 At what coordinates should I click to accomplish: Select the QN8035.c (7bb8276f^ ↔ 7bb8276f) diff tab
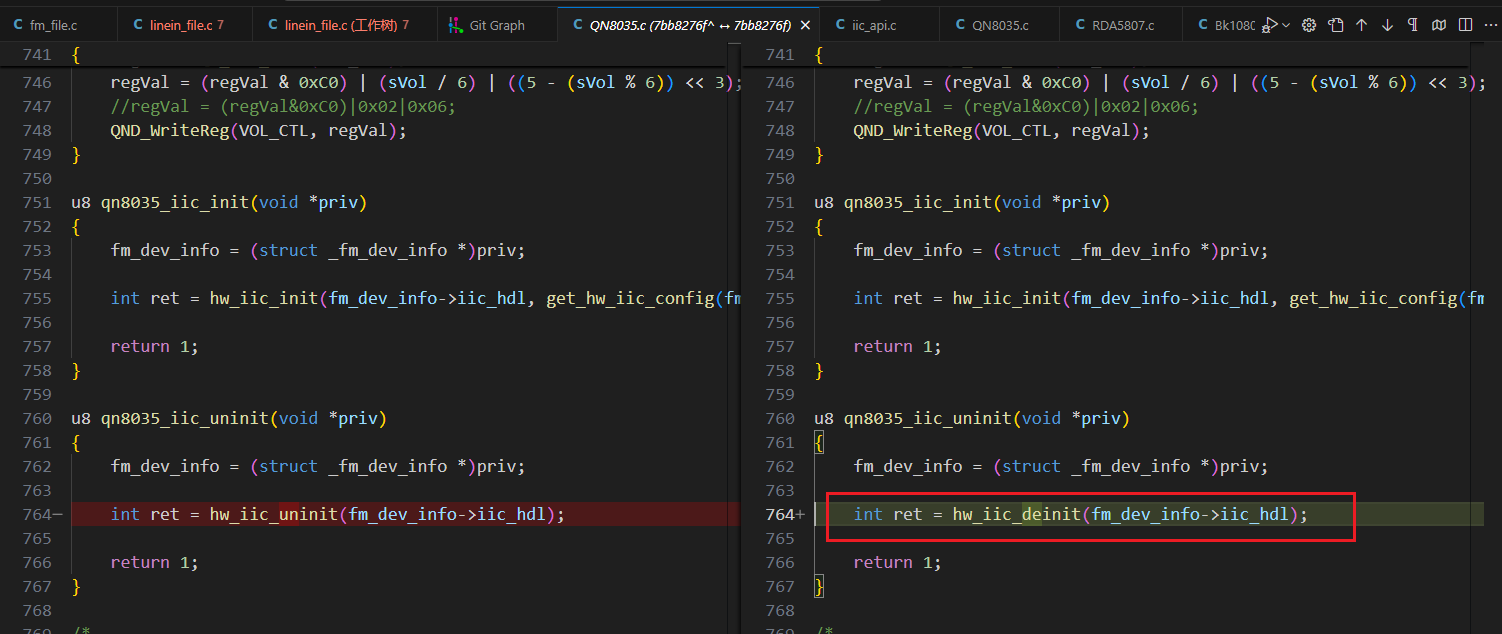click(x=689, y=25)
